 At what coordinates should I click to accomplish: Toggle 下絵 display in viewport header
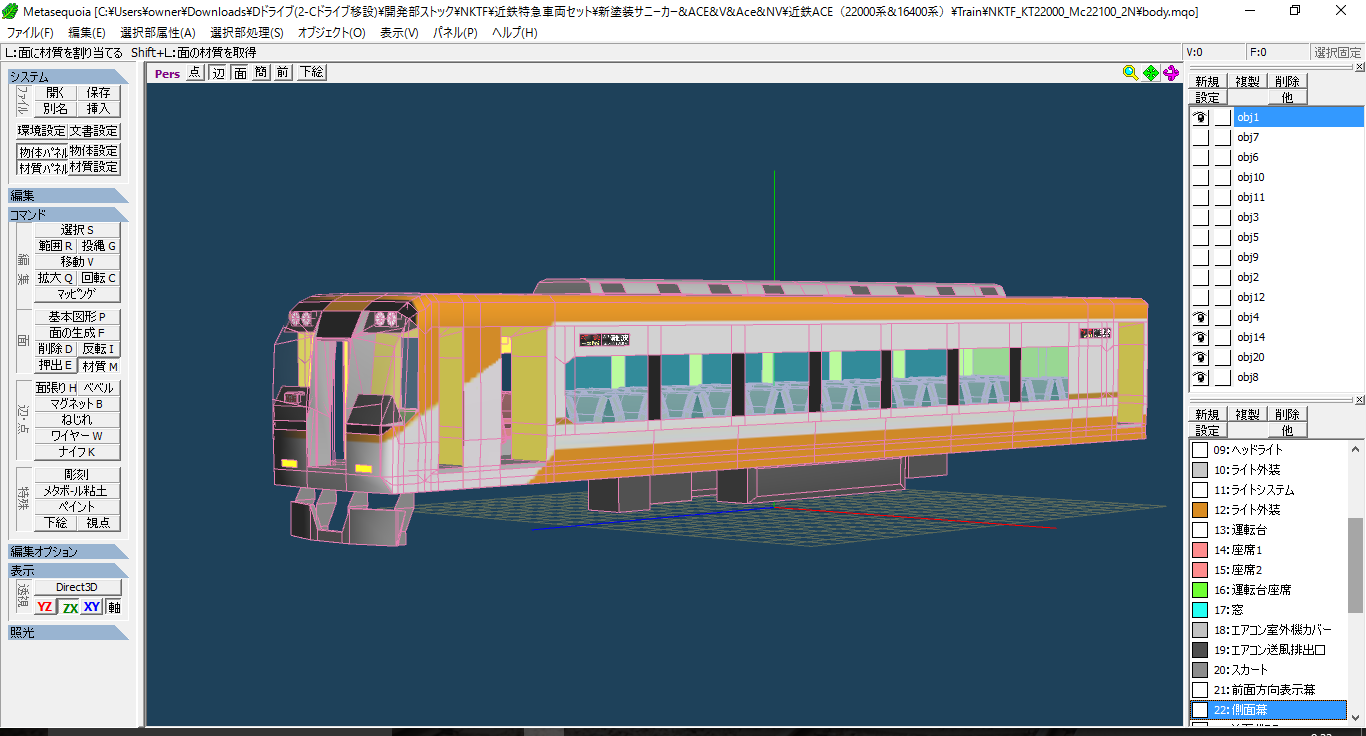point(311,72)
